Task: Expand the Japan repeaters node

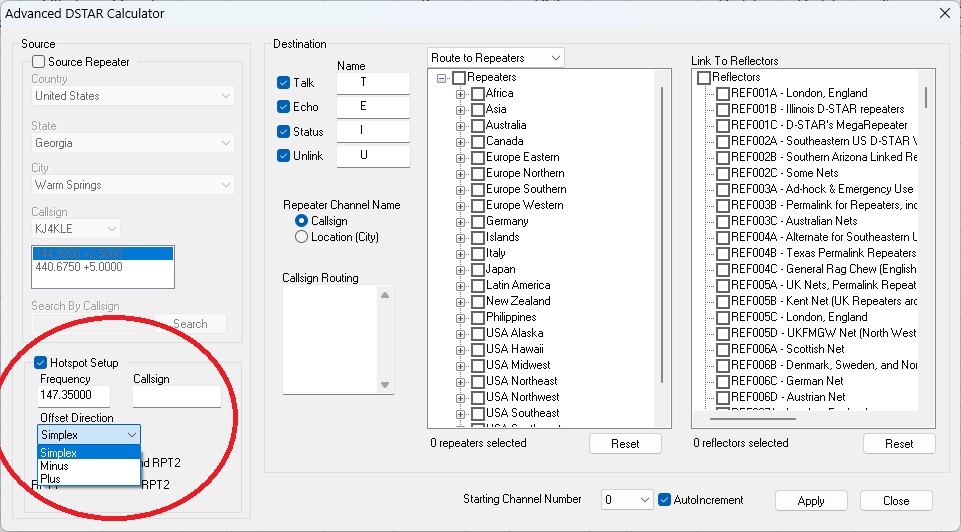Action: (x=460, y=270)
